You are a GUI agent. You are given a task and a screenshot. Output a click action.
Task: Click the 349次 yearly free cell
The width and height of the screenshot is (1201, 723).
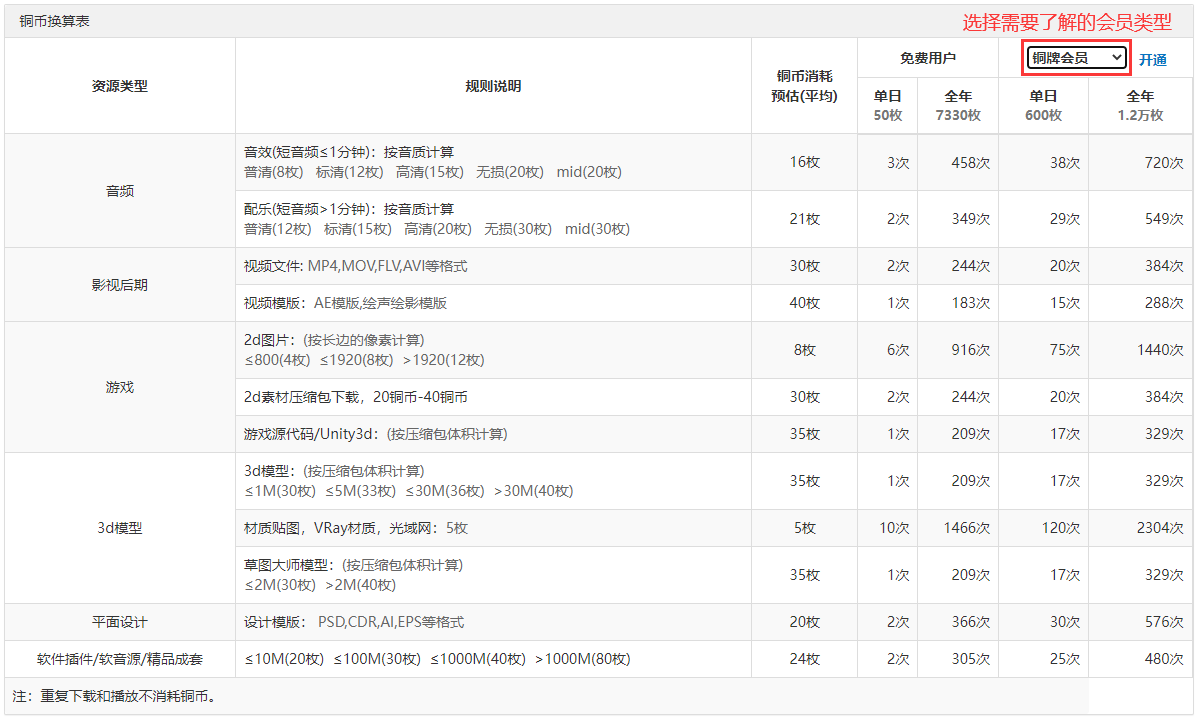click(x=958, y=219)
